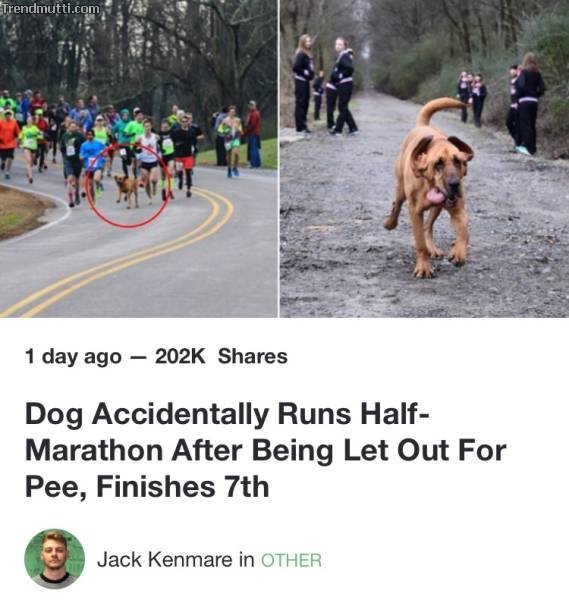Click the red-circled dog among runners

127,191
